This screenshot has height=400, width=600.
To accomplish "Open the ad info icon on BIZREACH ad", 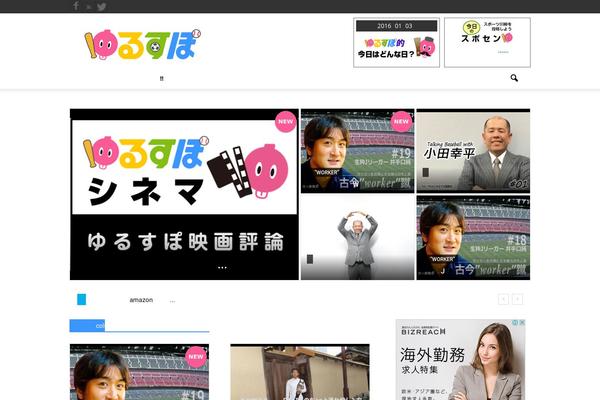I will coord(515,323).
